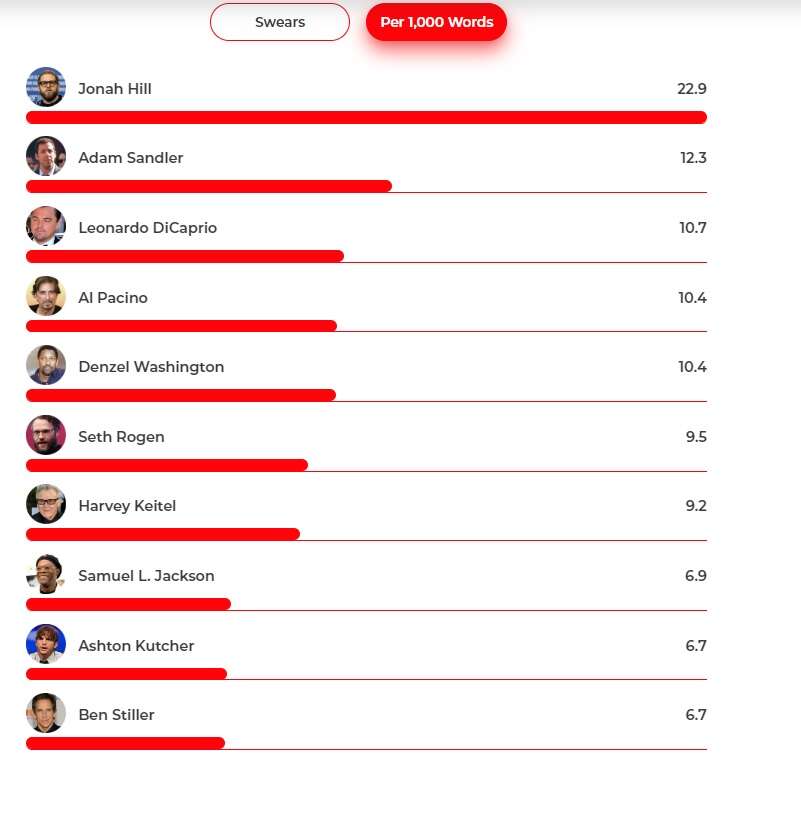Select the Leonardo DiCaprio name text

point(147,228)
